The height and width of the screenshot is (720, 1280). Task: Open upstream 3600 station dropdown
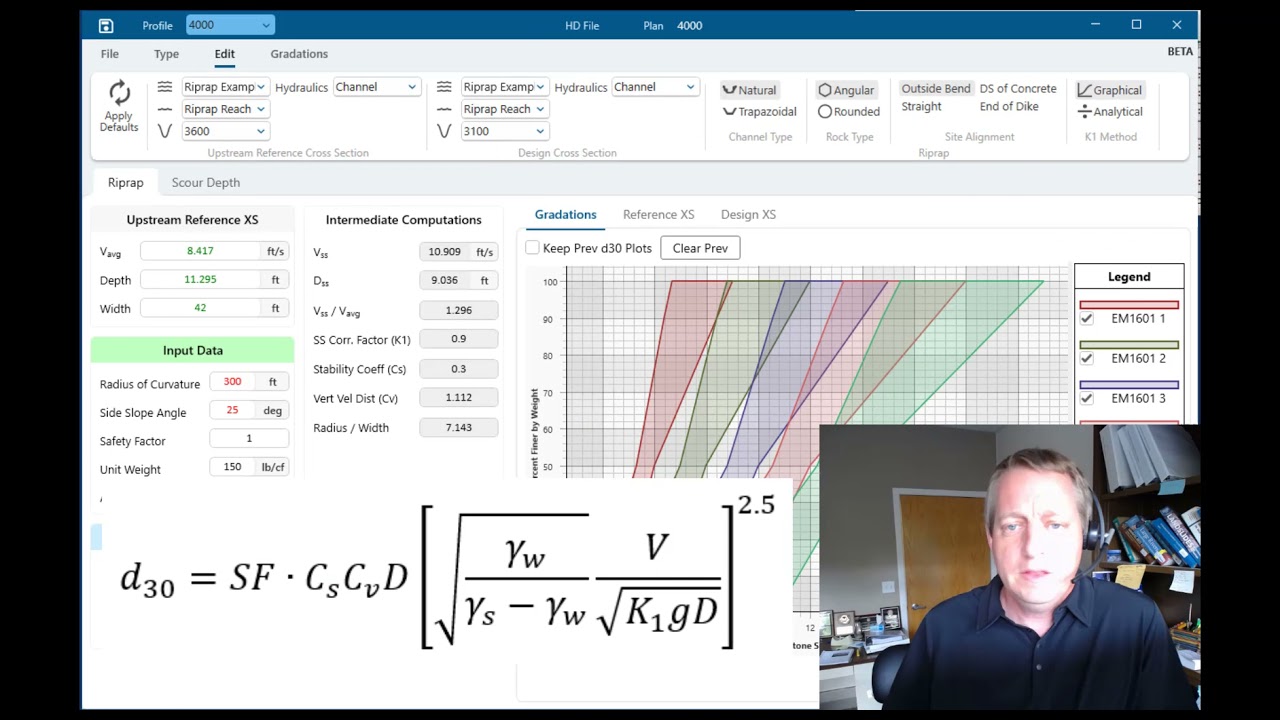coord(225,131)
